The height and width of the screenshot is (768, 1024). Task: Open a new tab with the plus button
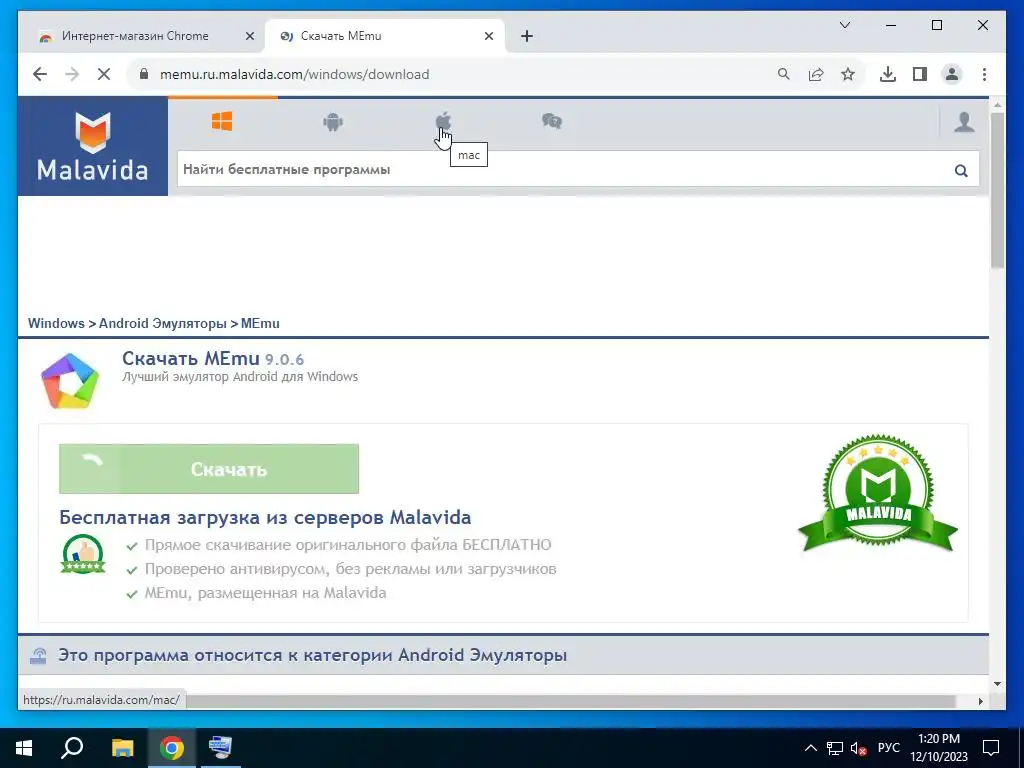527,36
